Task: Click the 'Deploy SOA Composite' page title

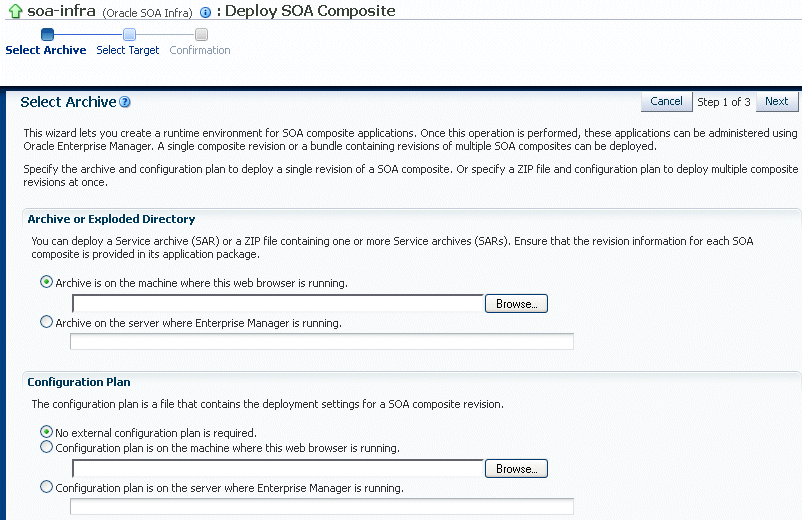Action: point(310,11)
